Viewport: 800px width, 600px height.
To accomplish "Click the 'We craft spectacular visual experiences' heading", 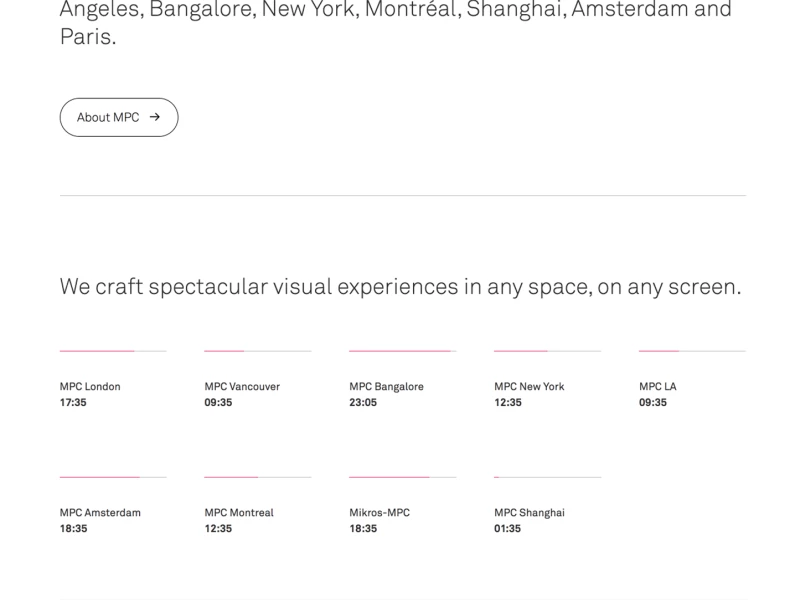I will [x=401, y=287].
